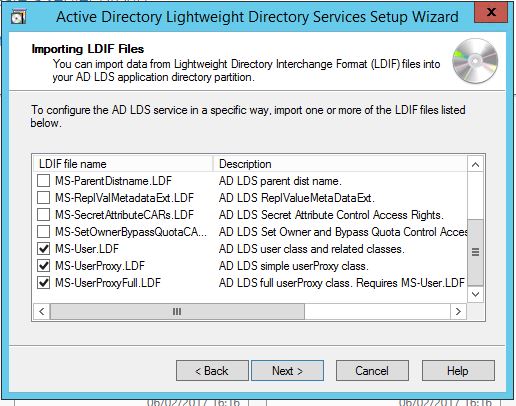Click the vertical scrollbar thumb
Image resolution: width=516 pixels, height=406 pixels.
475,252
